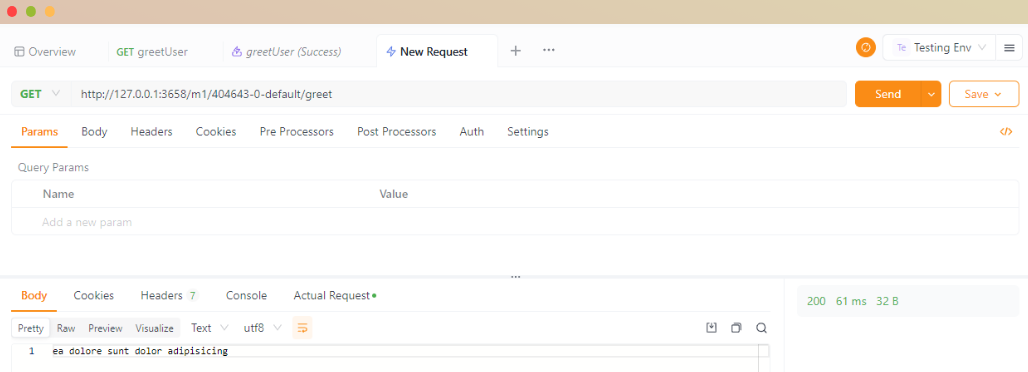The width and height of the screenshot is (1028, 372).
Task: Open the response Headers 7 tab
Action: (x=169, y=296)
